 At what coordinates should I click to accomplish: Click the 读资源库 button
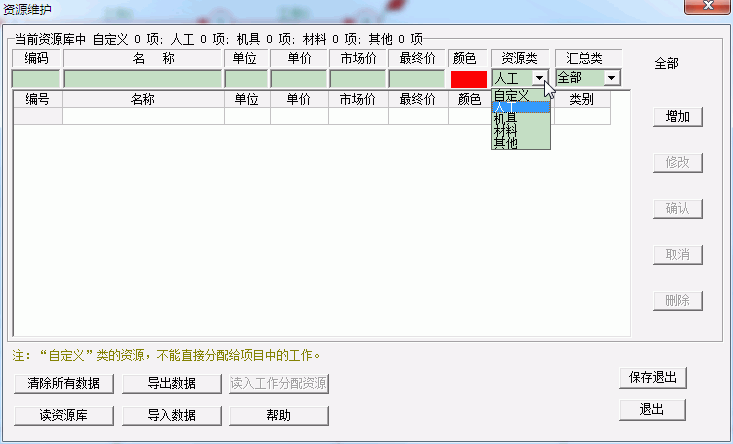tap(65, 415)
